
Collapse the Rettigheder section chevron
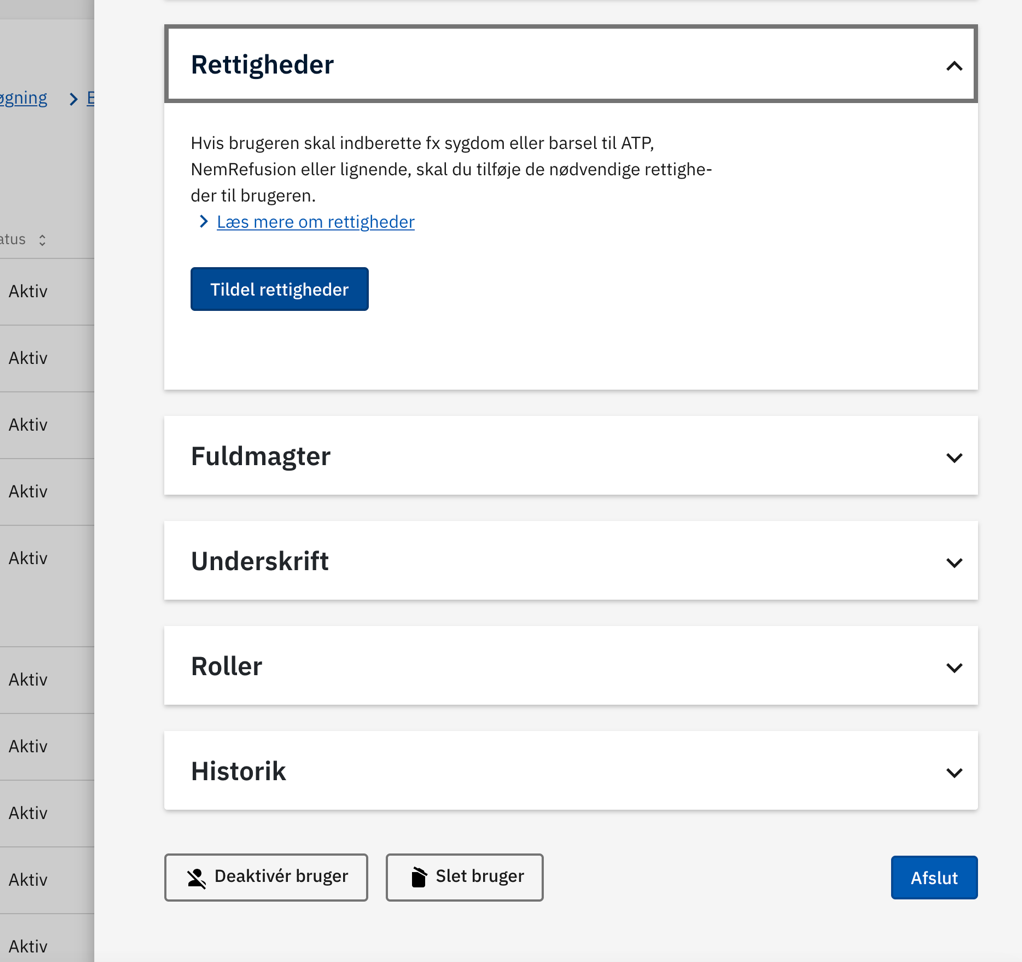[954, 66]
